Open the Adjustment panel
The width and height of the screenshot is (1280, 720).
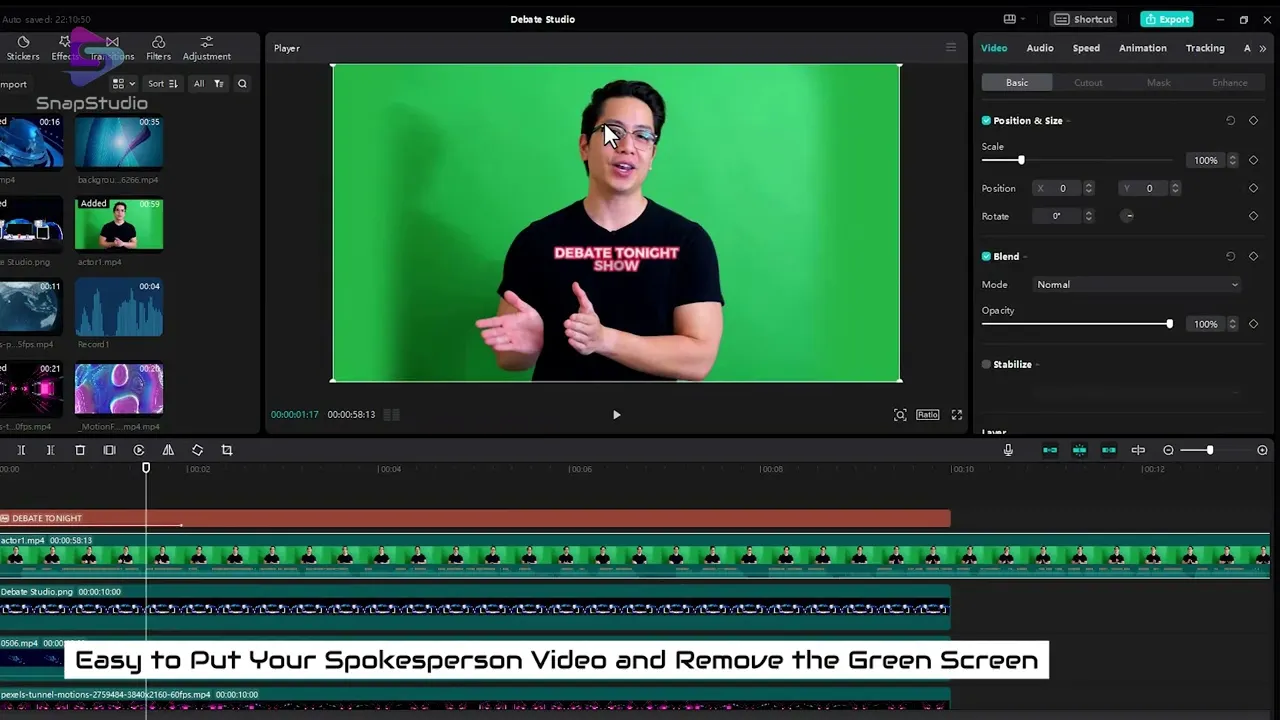coord(207,48)
